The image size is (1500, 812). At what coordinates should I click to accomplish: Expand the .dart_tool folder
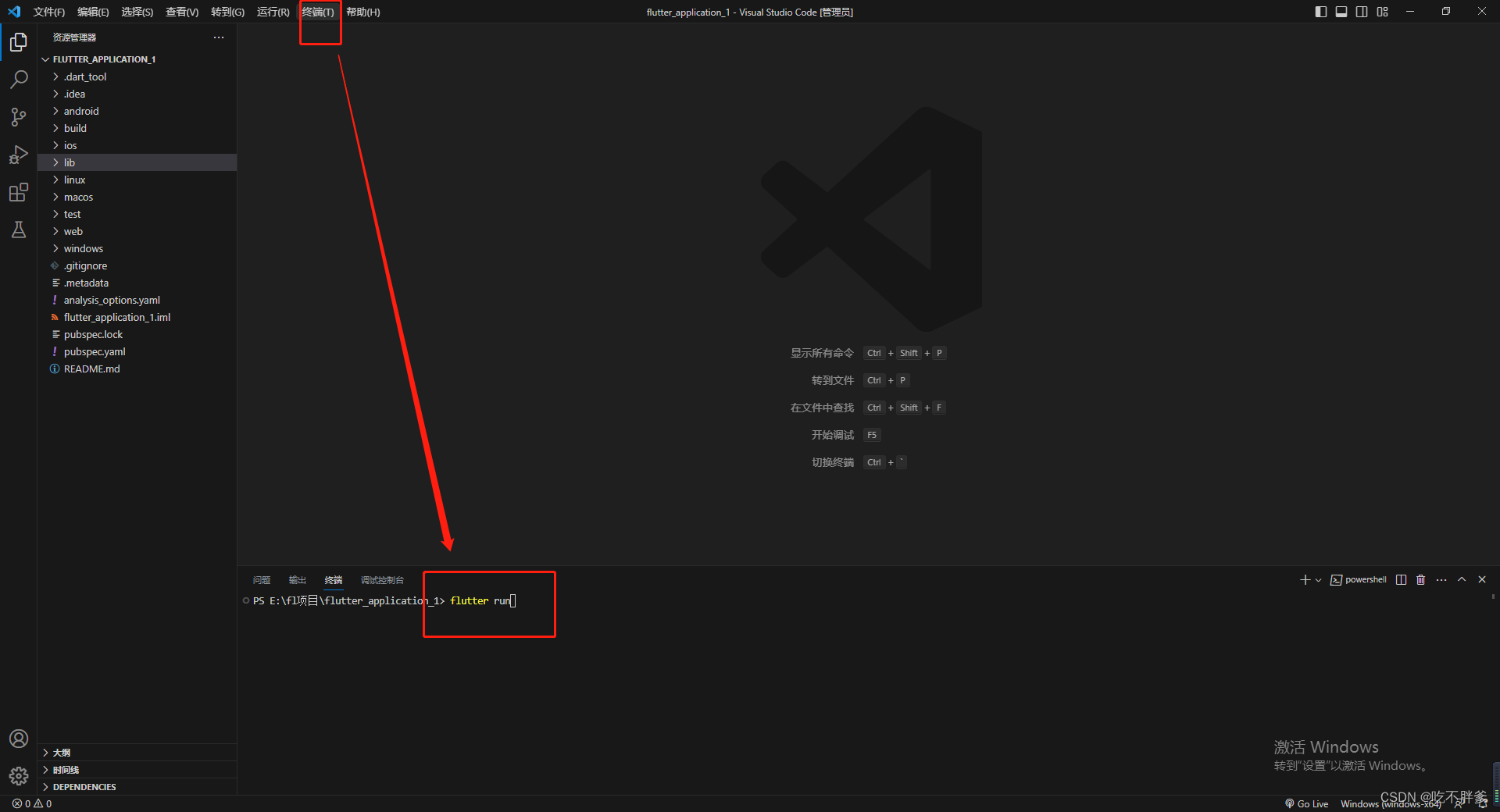pos(137,77)
